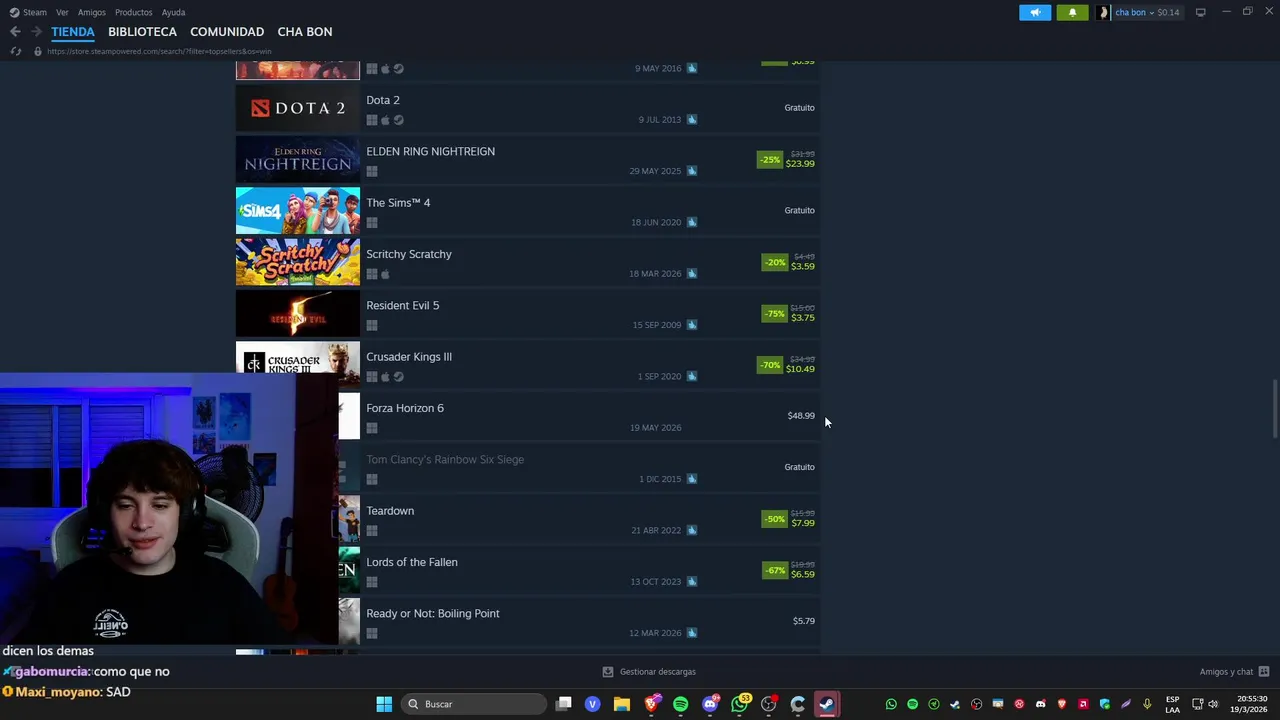Open the Windows Start menu
This screenshot has height=720, width=1280.
click(384, 704)
